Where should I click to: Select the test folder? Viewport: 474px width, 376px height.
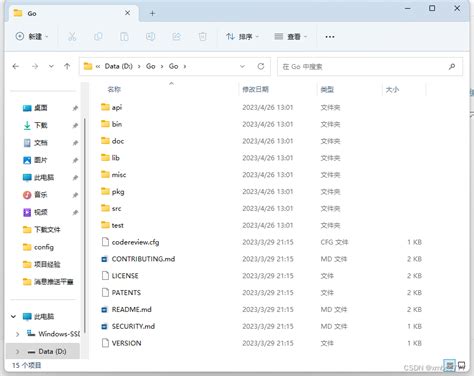click(x=112, y=225)
